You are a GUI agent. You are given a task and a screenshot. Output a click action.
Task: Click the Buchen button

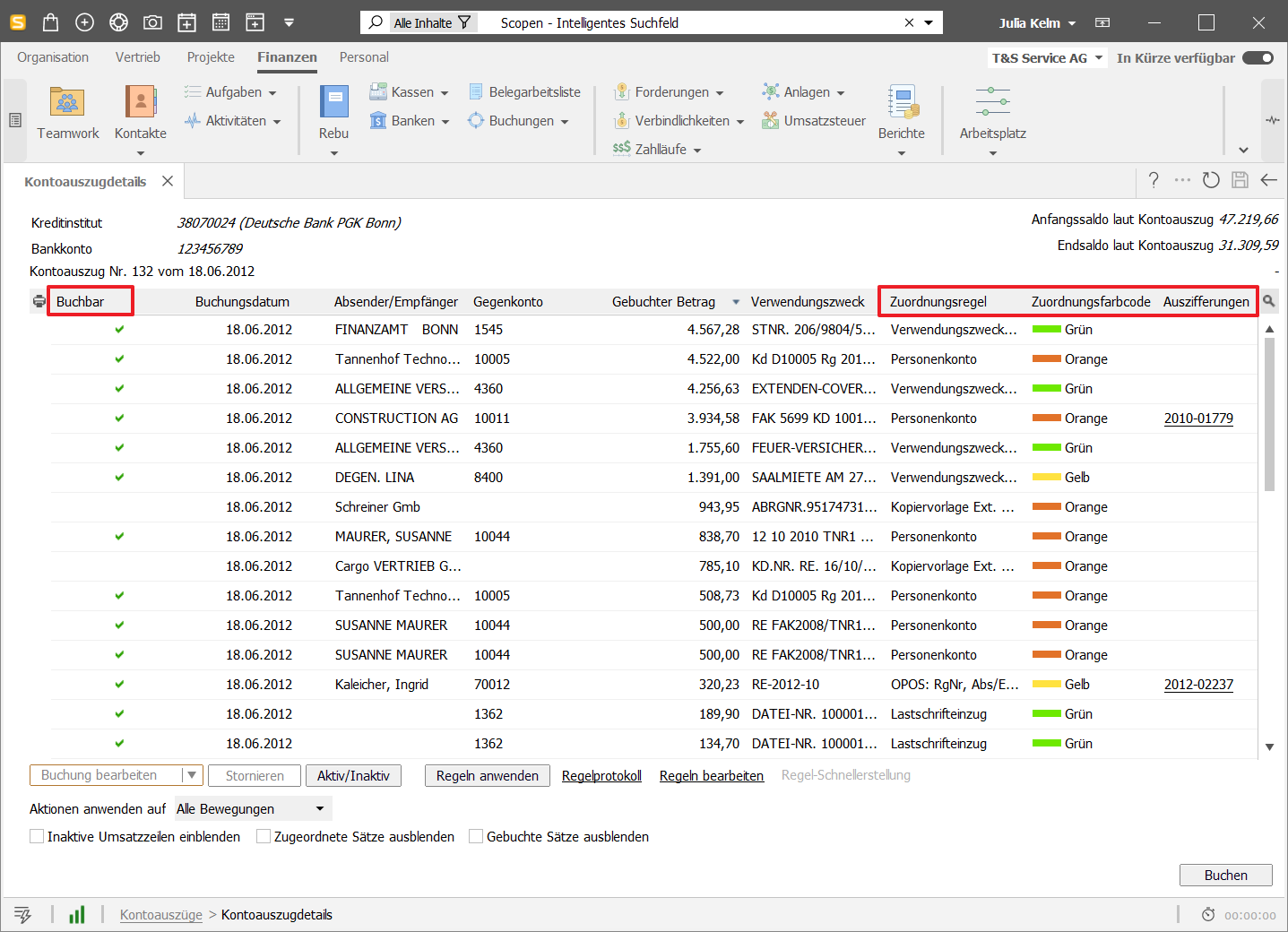1226,875
